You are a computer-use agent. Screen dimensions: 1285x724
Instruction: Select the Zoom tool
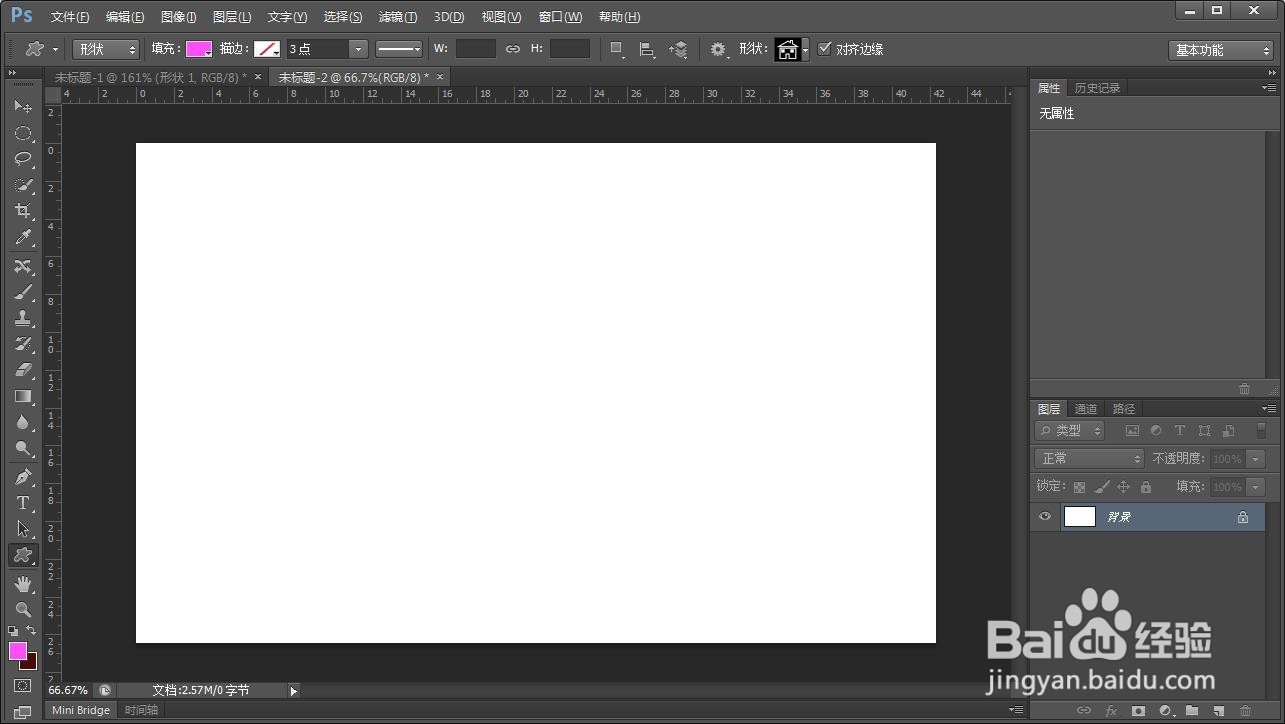23,609
